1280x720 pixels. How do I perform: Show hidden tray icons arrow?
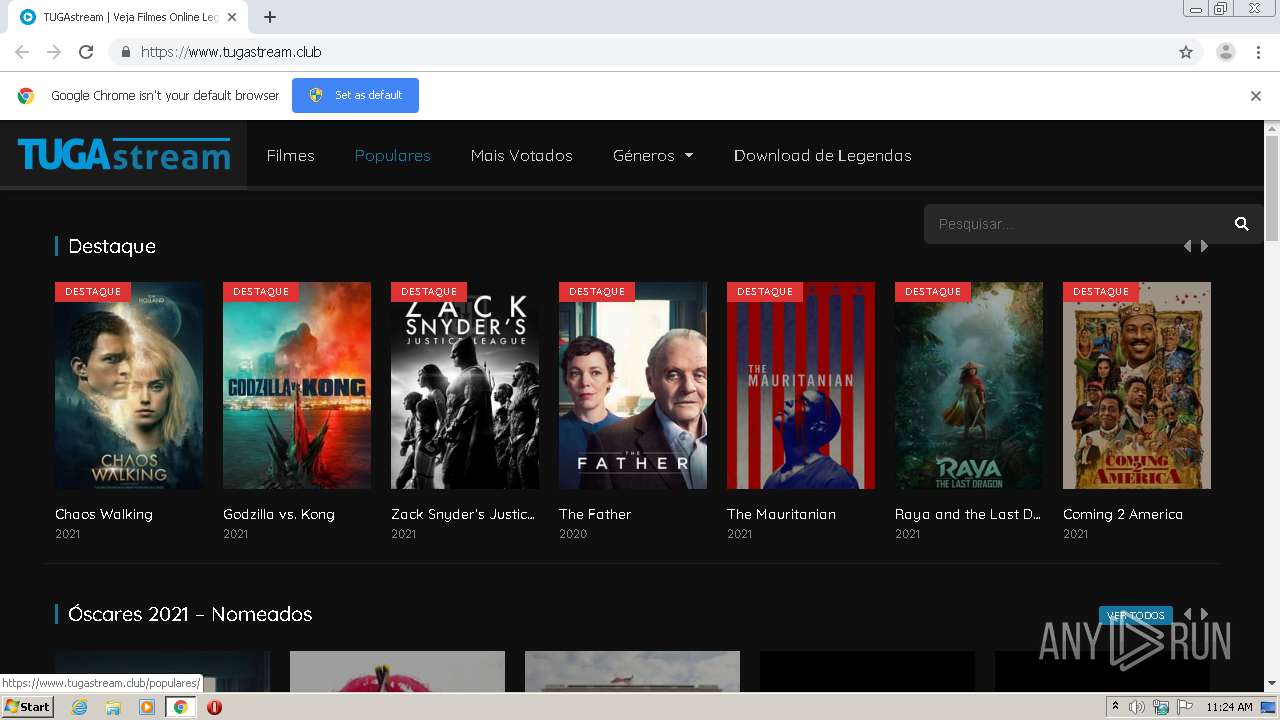(1116, 707)
